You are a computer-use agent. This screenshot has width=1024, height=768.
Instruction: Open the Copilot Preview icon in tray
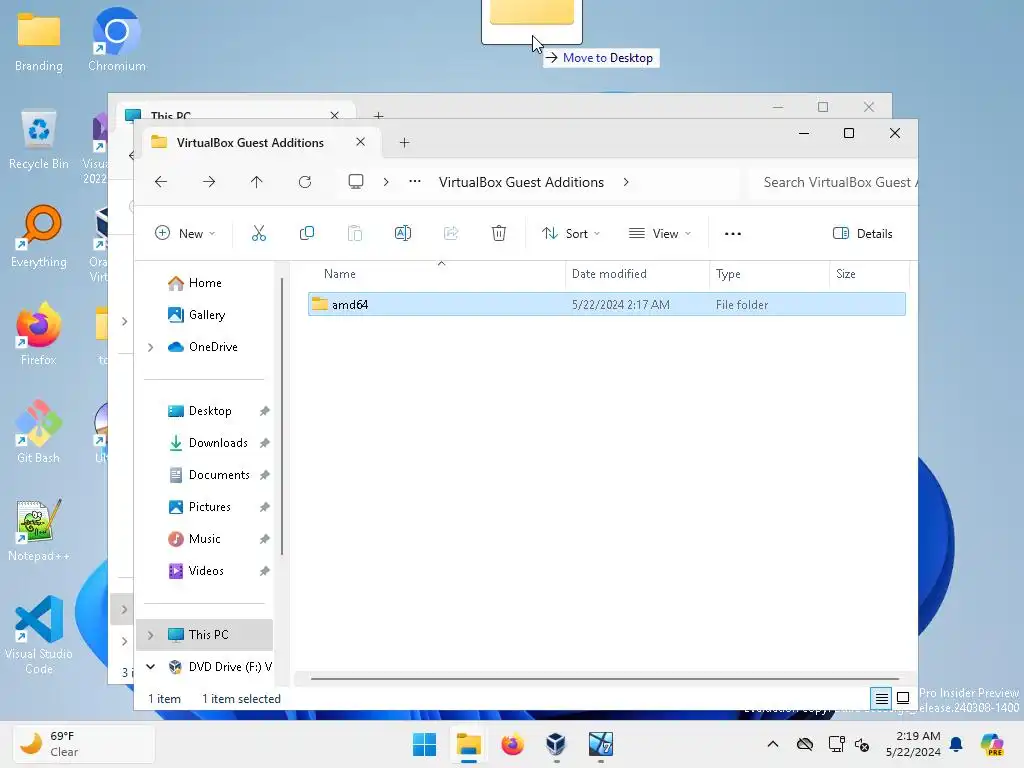point(992,744)
